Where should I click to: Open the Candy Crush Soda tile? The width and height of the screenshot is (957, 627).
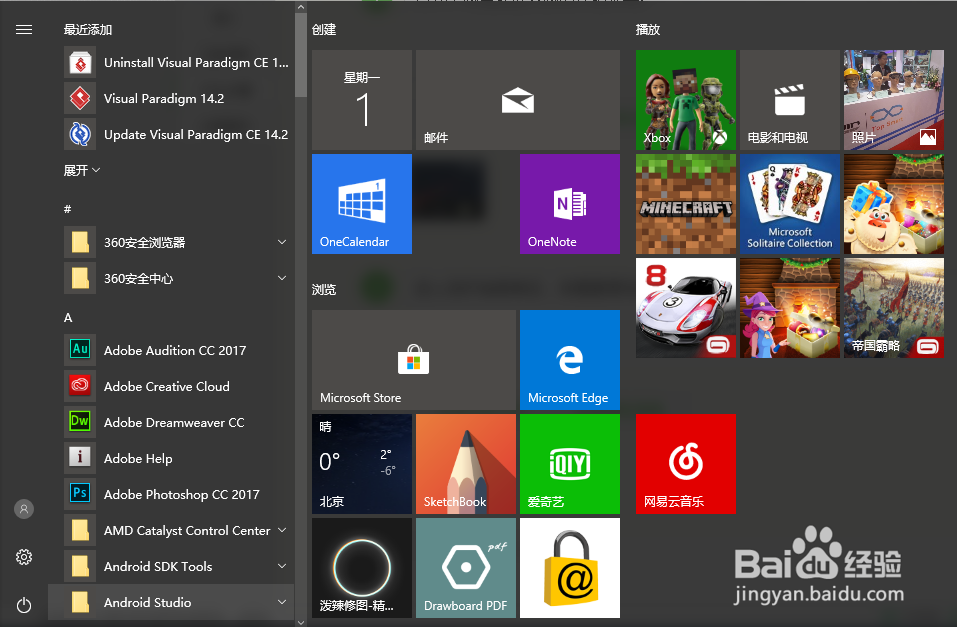(894, 204)
